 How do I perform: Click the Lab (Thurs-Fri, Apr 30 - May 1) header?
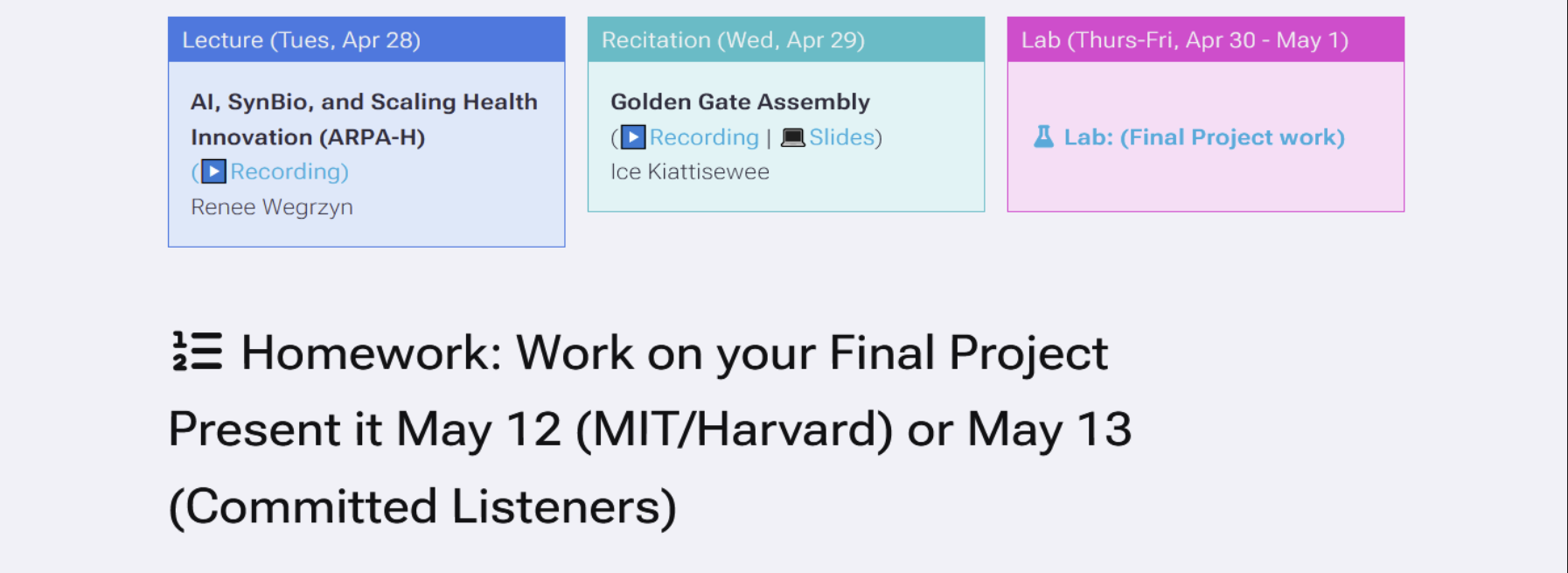coord(1206,39)
